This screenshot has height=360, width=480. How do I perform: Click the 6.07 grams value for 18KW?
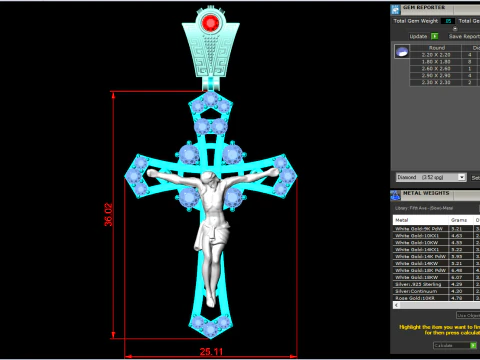(x=457, y=277)
